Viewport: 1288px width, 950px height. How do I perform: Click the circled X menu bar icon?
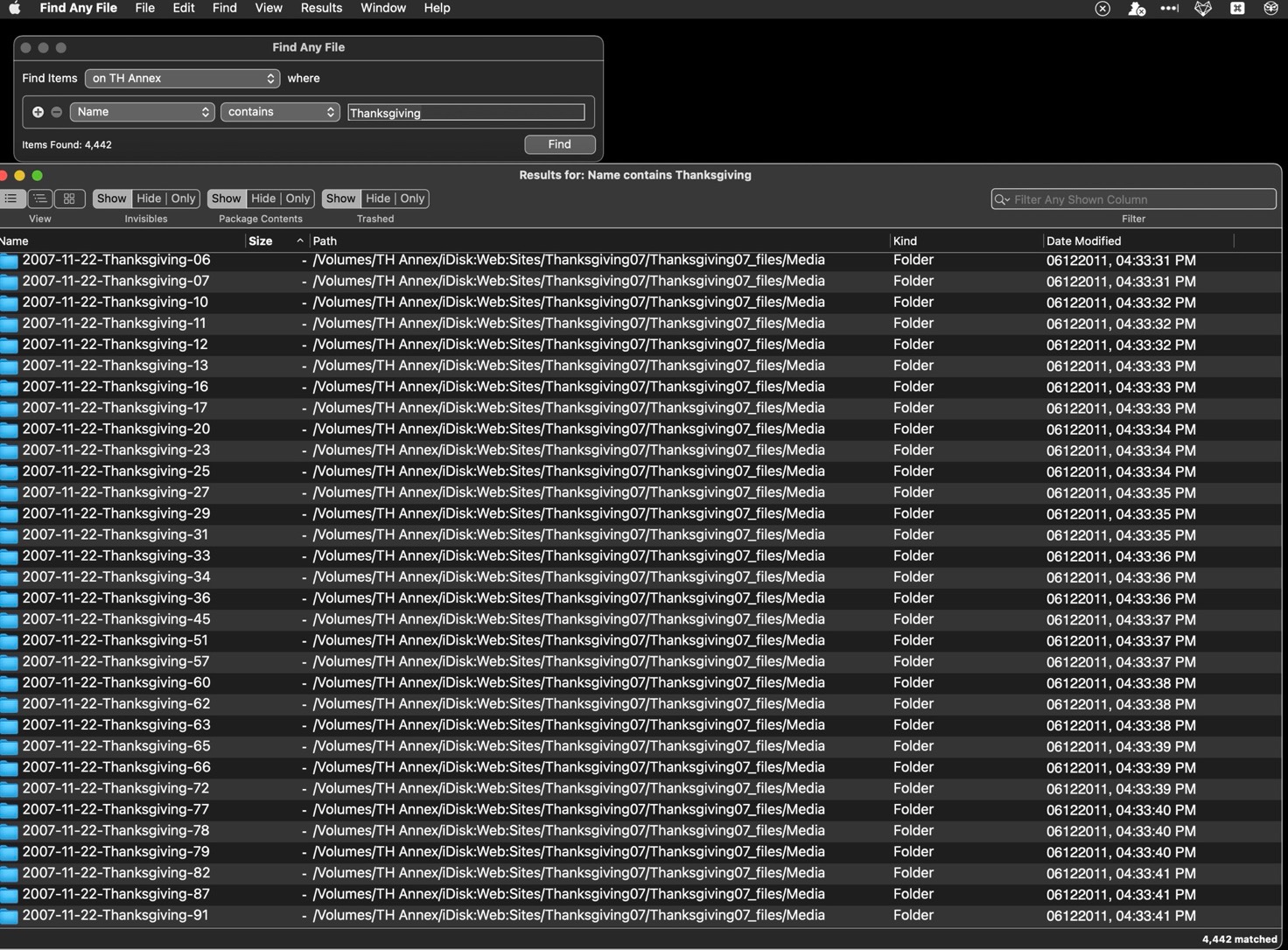pyautogui.click(x=1102, y=8)
